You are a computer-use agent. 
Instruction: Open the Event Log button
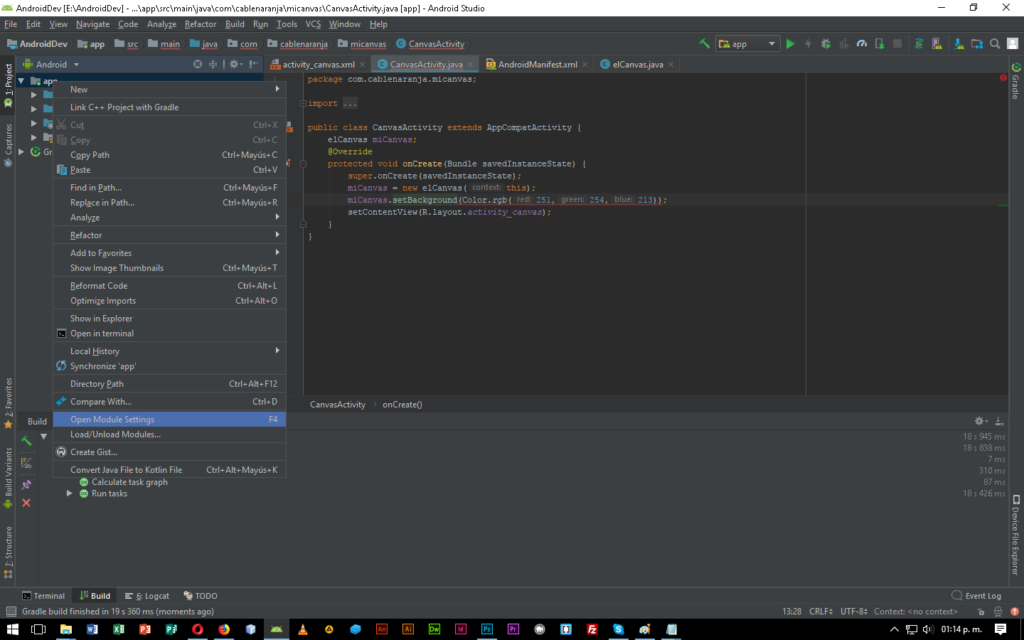point(976,595)
